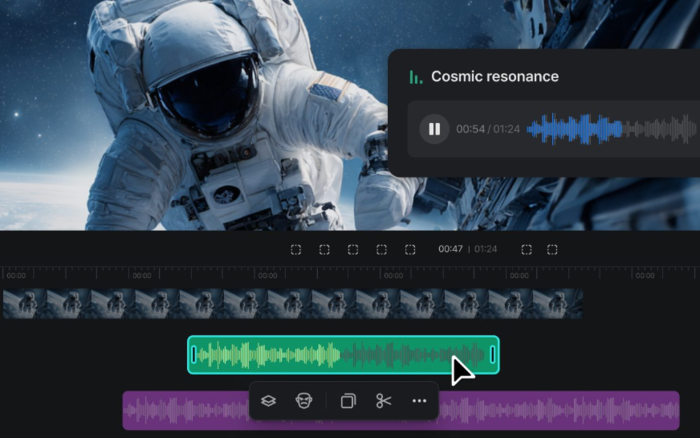
Task: Click the first dashed-square icon in the timeline toolbar
Action: 296,250
